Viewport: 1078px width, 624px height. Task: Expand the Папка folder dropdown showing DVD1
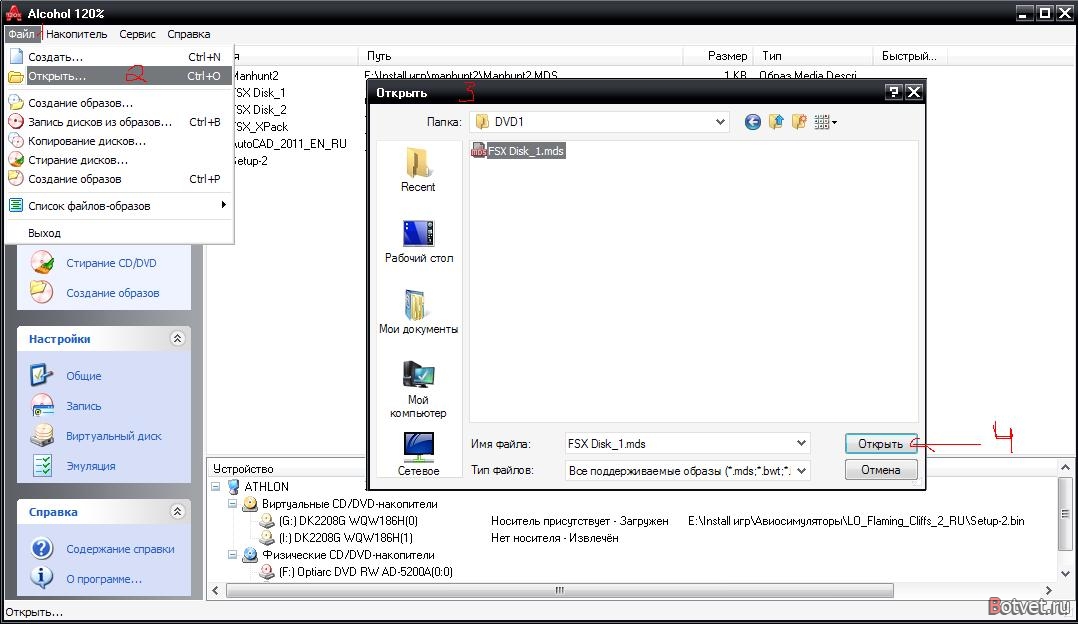(720, 122)
